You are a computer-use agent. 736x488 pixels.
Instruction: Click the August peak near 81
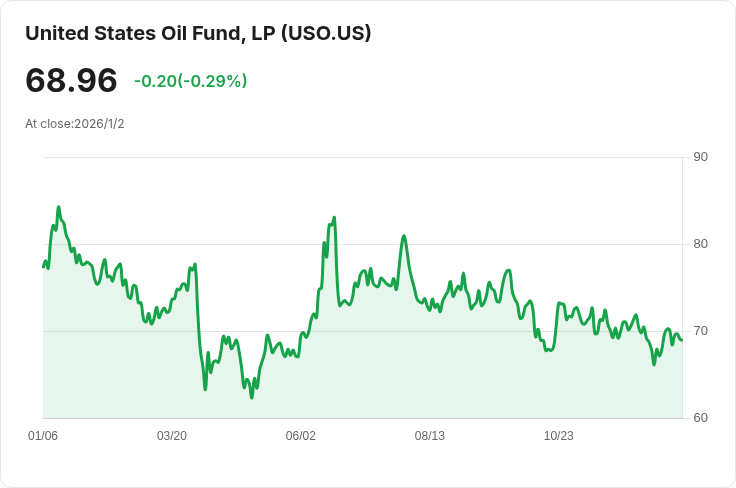404,236
